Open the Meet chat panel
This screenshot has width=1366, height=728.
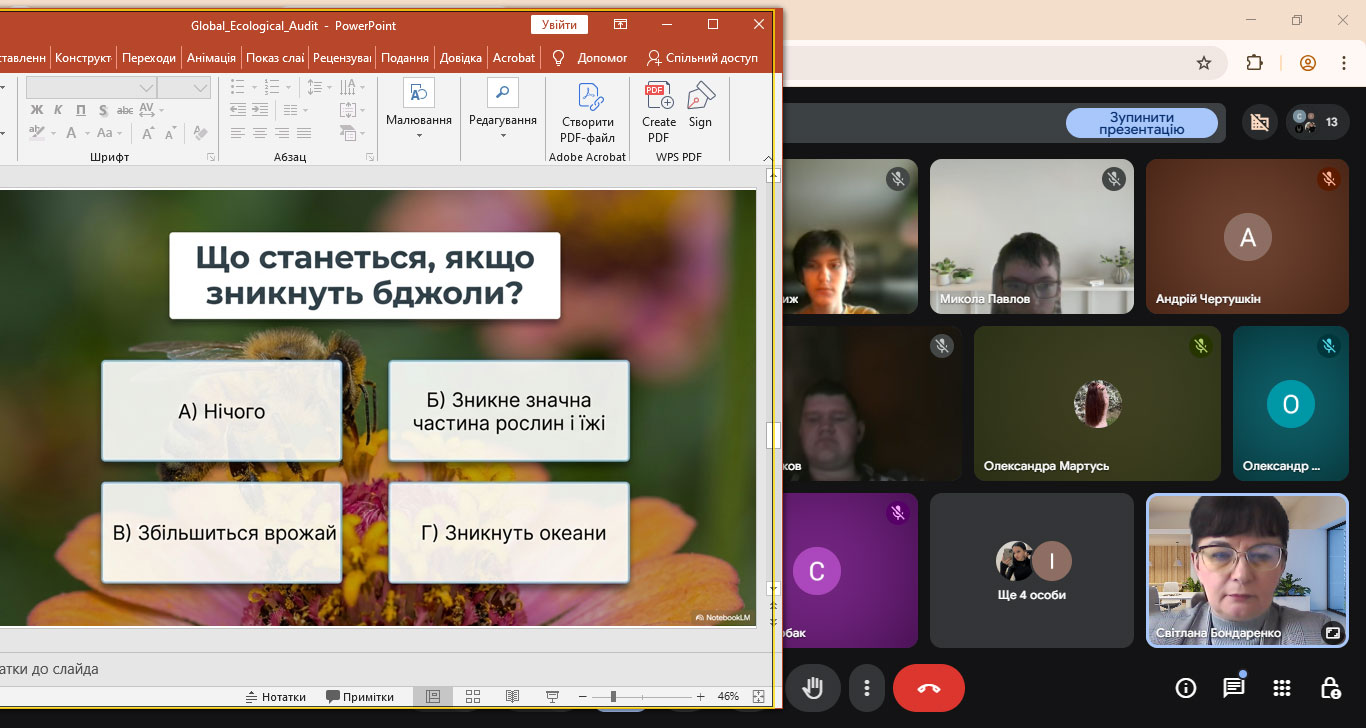[x=1234, y=688]
